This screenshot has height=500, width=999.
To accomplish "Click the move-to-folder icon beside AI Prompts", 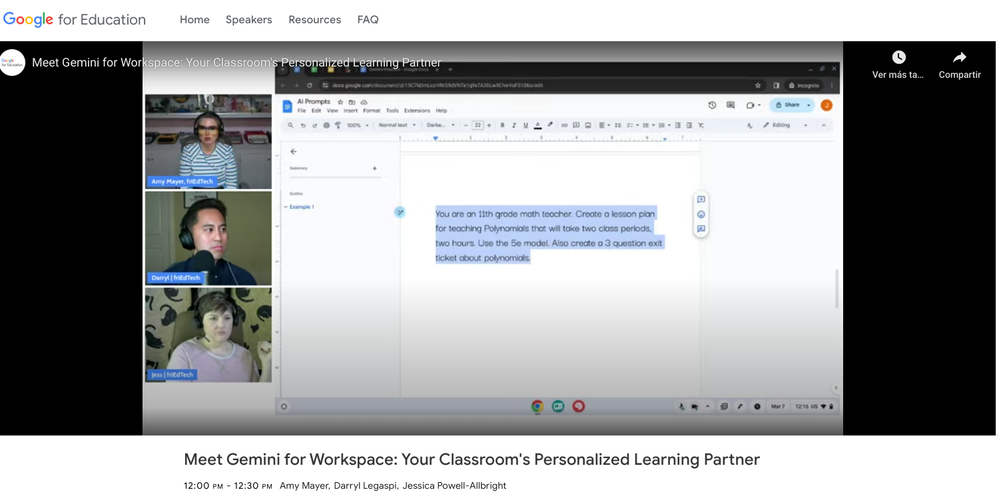I will 352,102.
